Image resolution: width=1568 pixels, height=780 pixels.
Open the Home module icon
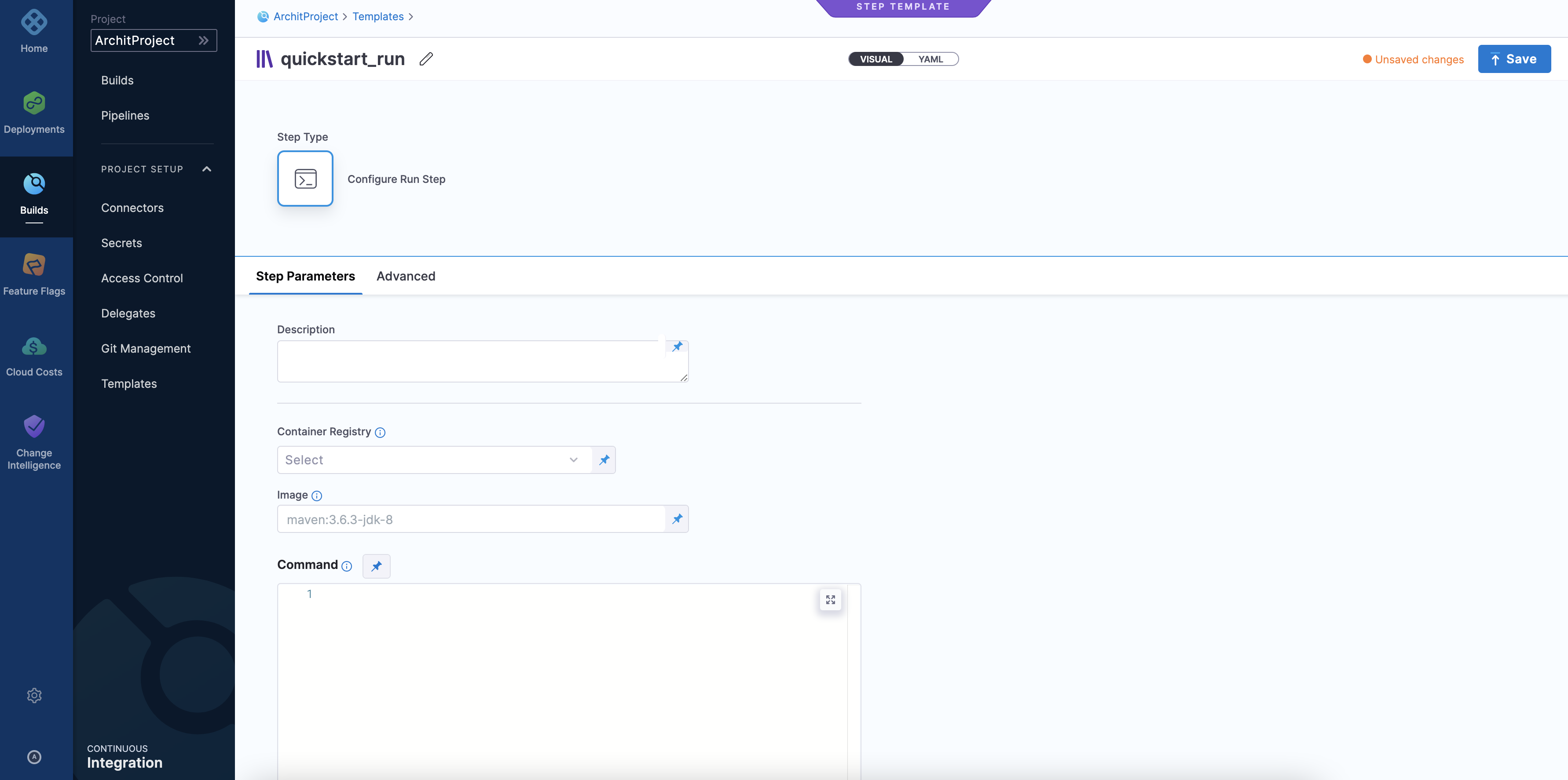click(34, 22)
